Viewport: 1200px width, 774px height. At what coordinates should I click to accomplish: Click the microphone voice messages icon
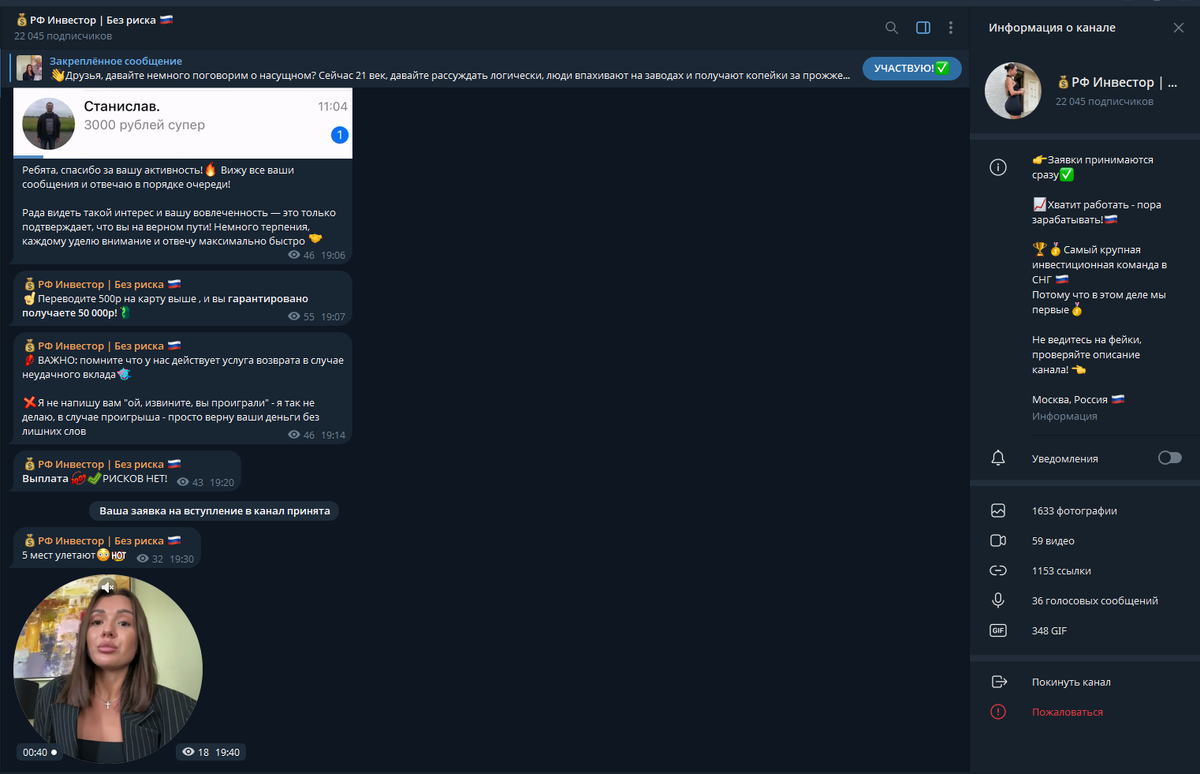click(x=998, y=601)
